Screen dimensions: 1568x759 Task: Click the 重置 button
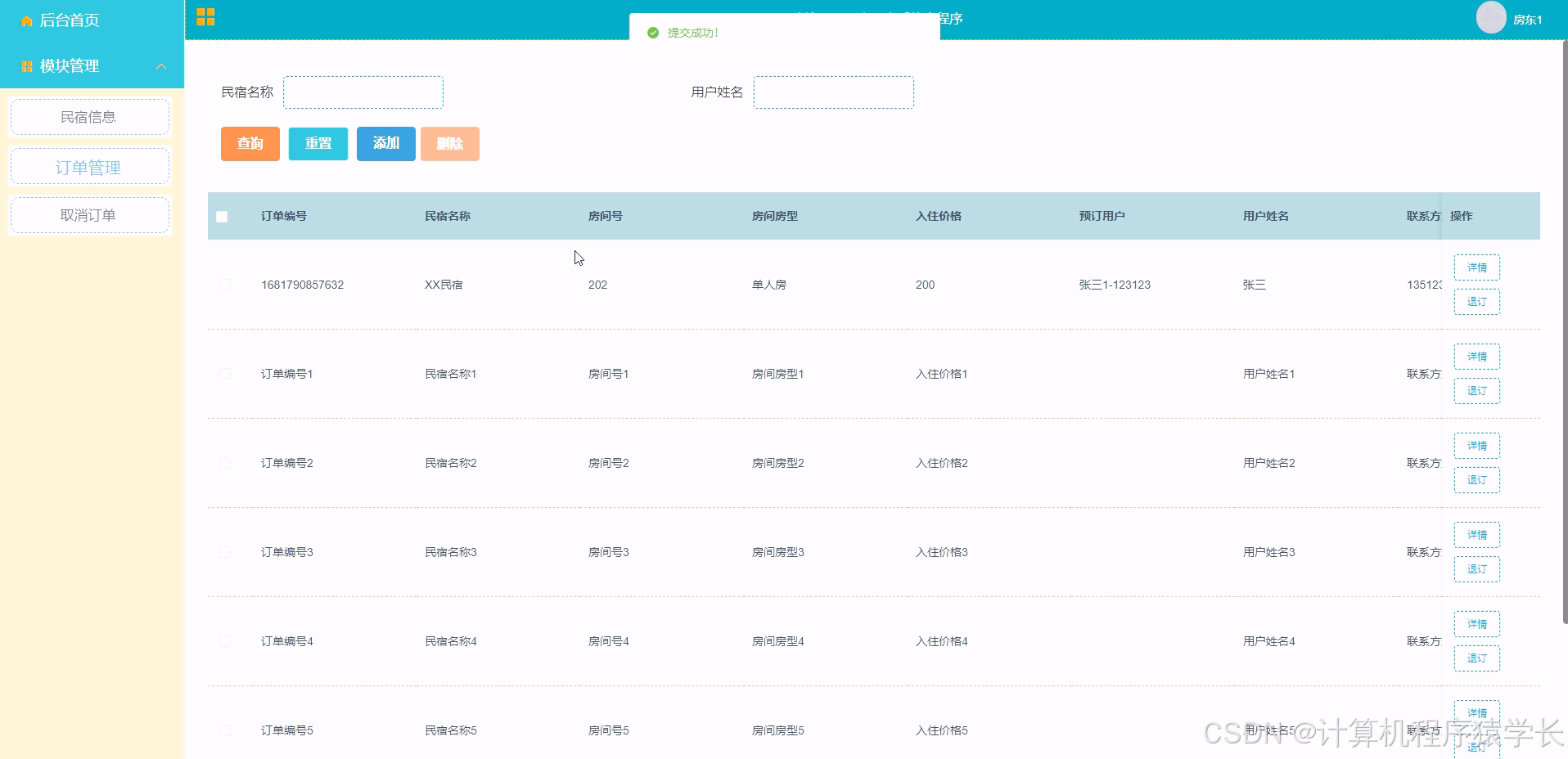[318, 144]
